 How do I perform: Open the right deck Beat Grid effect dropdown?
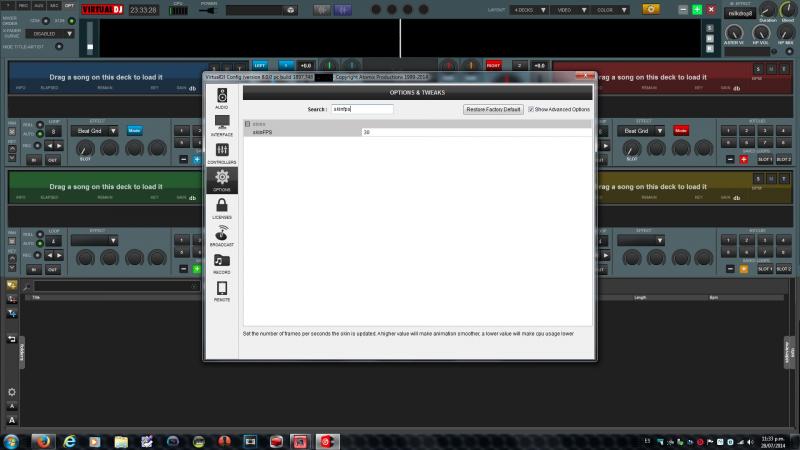641,131
